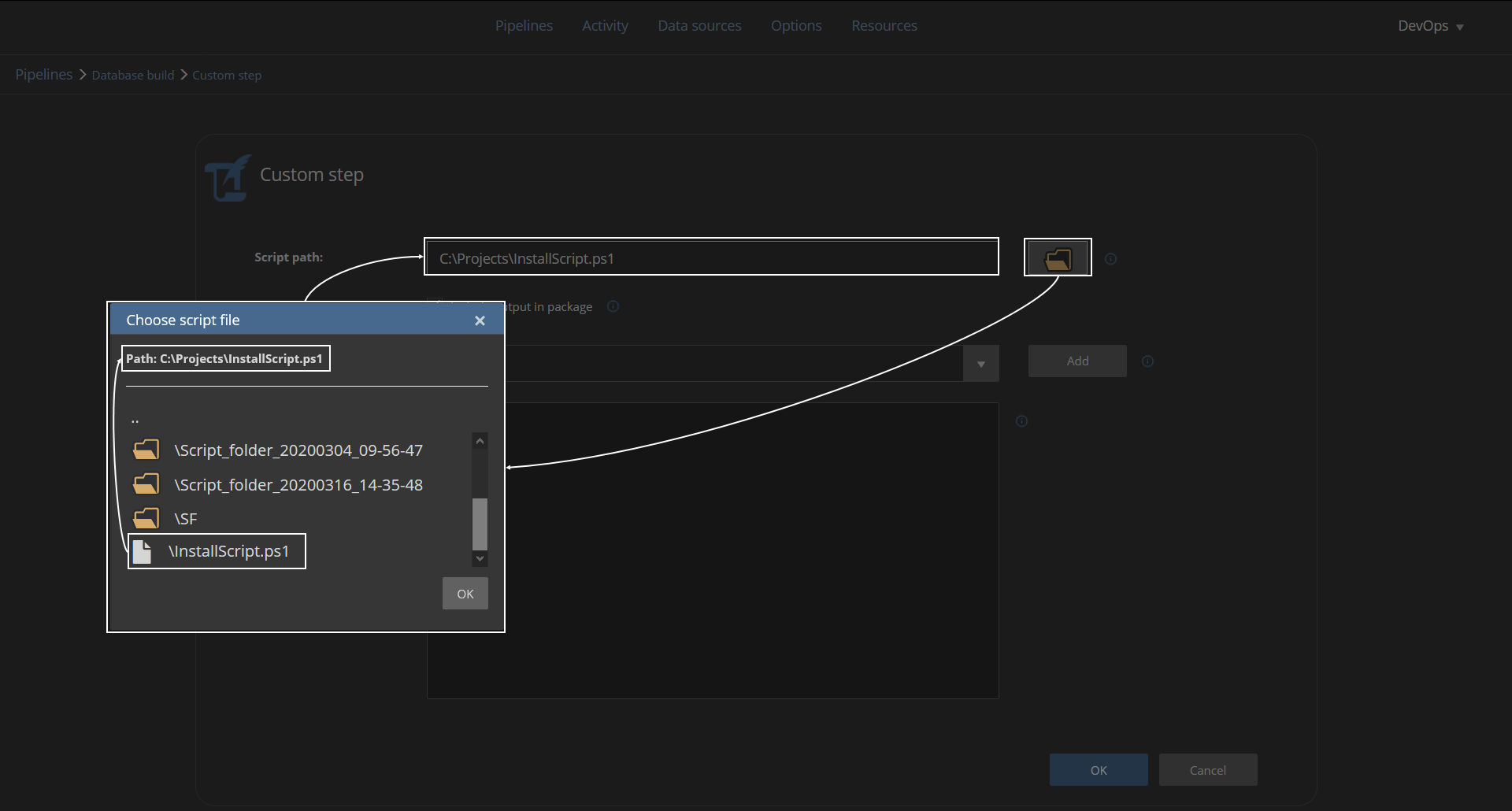Open the Script_folder_20200316_14-35-48 folder
Viewport: 1512px width, 811px height.
[x=298, y=485]
